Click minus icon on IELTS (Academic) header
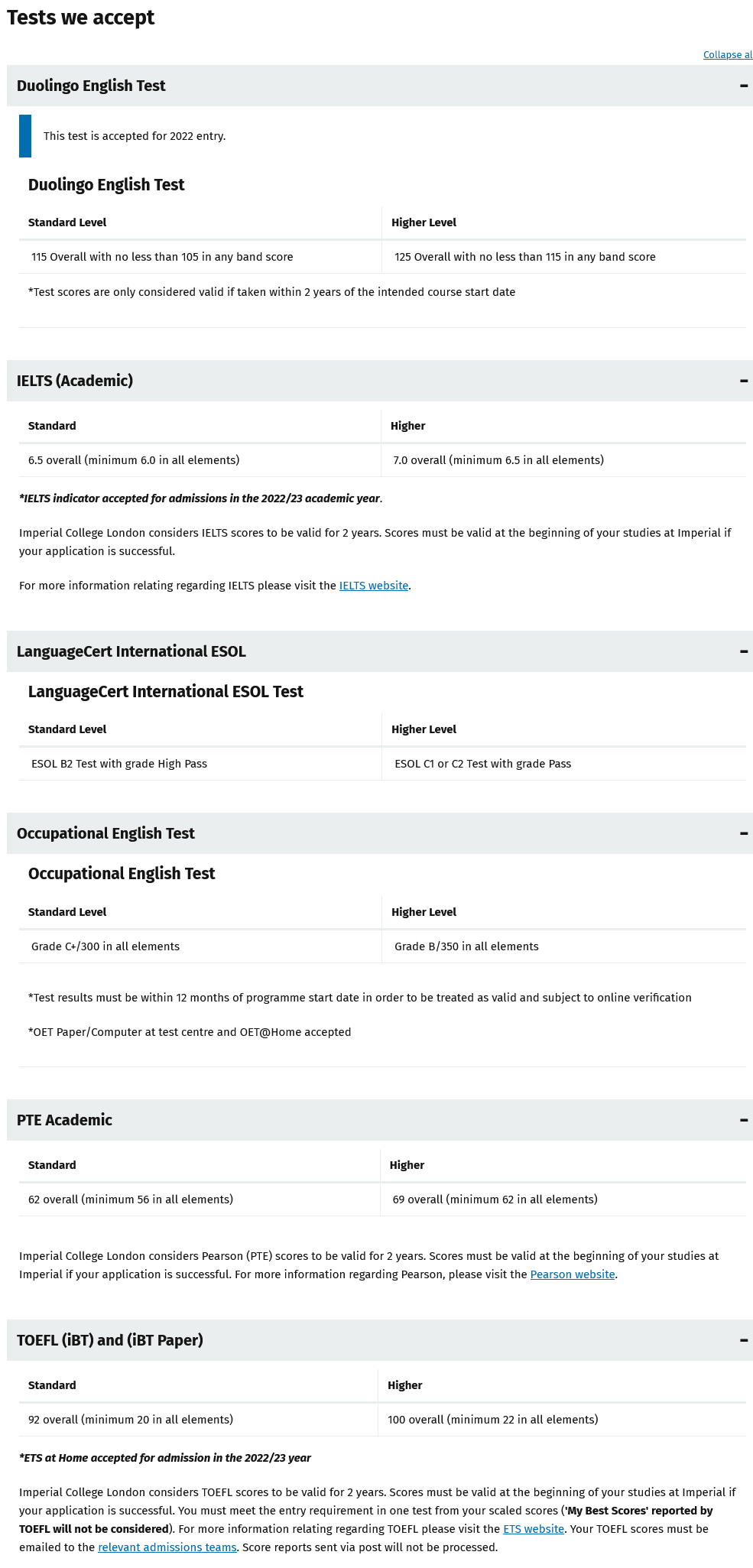The height and width of the screenshot is (1568, 753). coord(744,381)
